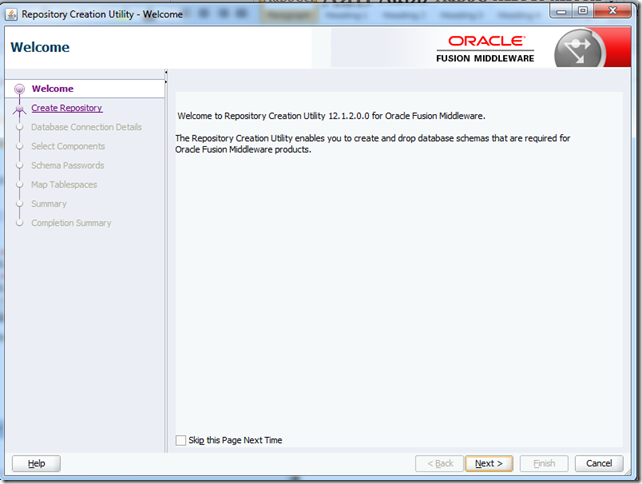Minimize the Repository Creation Utility window
The image size is (642, 484).
pos(561,11)
